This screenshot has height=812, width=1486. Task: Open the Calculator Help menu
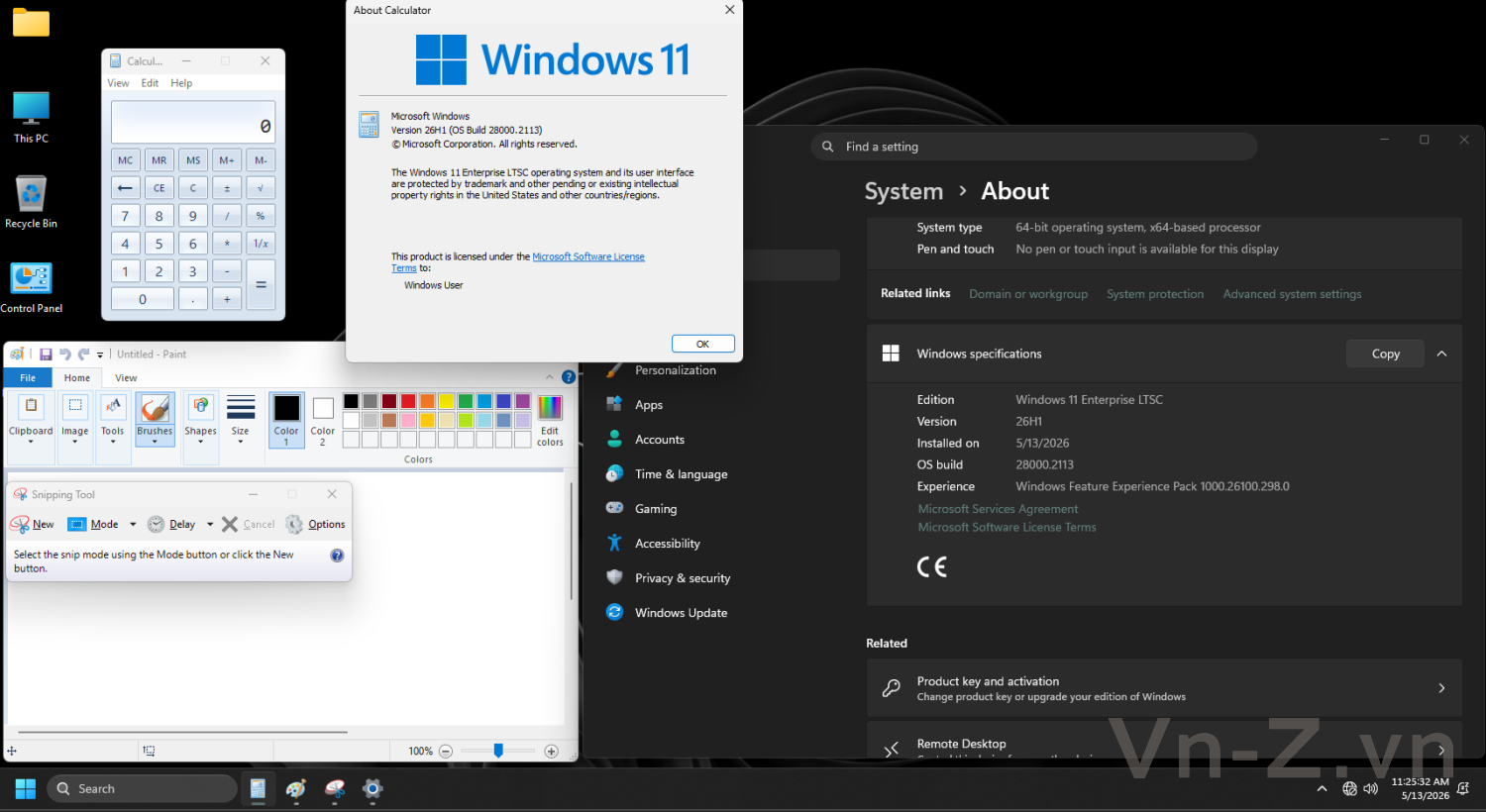click(x=181, y=83)
